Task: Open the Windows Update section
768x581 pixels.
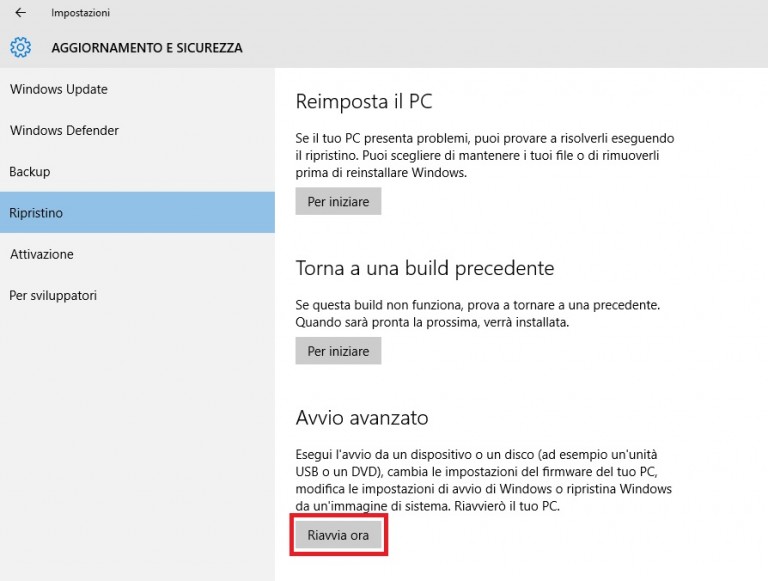Action: point(59,89)
